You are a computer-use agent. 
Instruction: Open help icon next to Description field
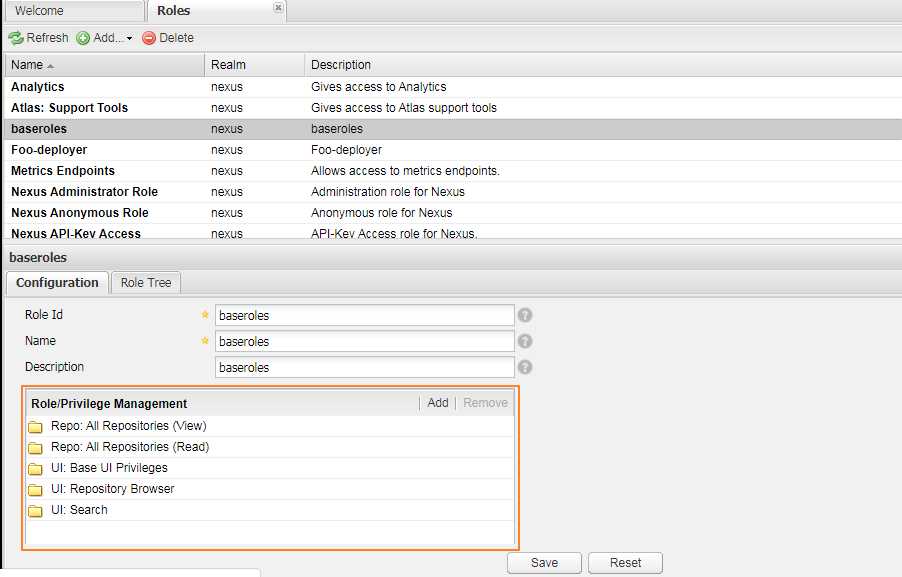(525, 367)
